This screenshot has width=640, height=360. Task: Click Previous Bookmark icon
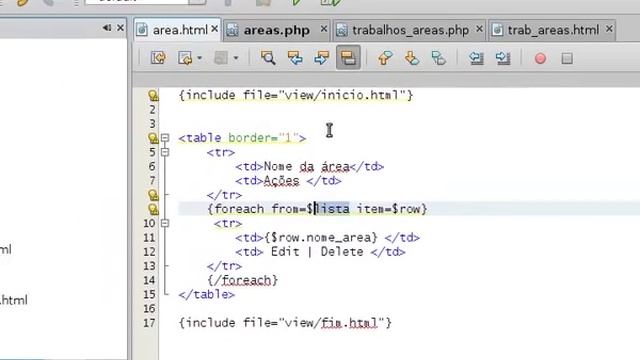(385, 58)
